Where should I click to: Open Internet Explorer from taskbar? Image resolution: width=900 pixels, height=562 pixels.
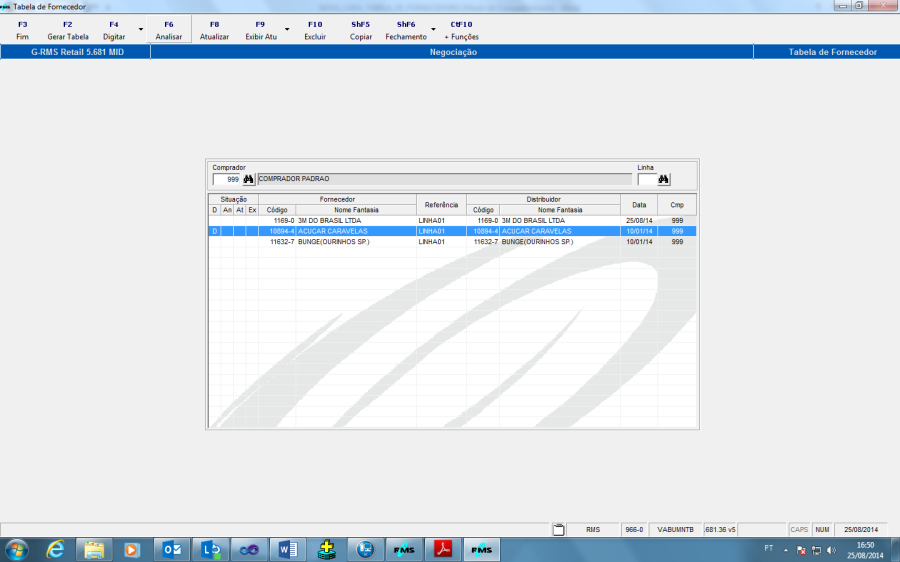(55, 550)
